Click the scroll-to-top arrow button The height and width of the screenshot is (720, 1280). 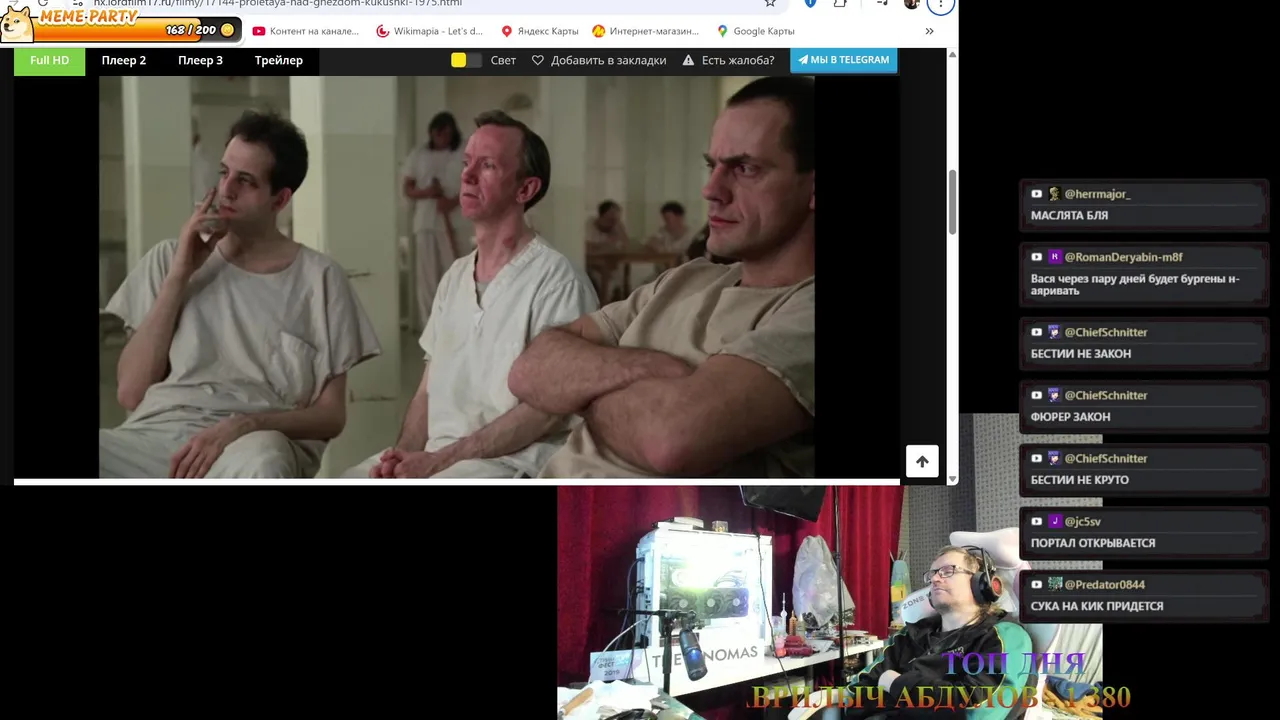pyautogui.click(x=922, y=461)
